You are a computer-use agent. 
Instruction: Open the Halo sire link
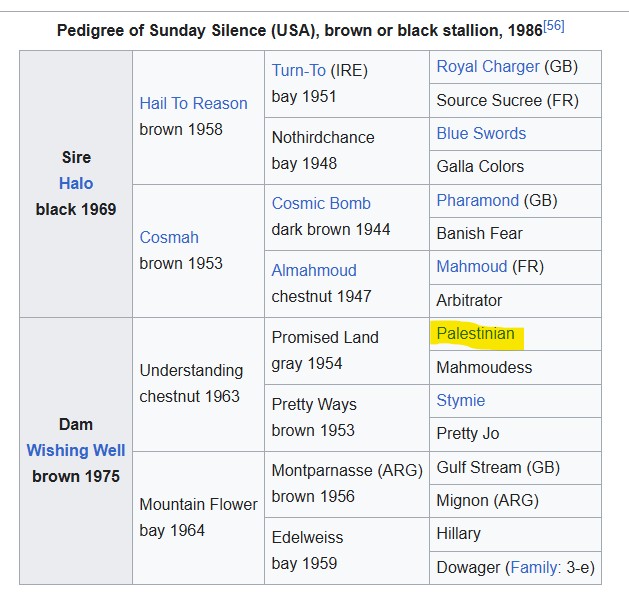click(x=76, y=183)
